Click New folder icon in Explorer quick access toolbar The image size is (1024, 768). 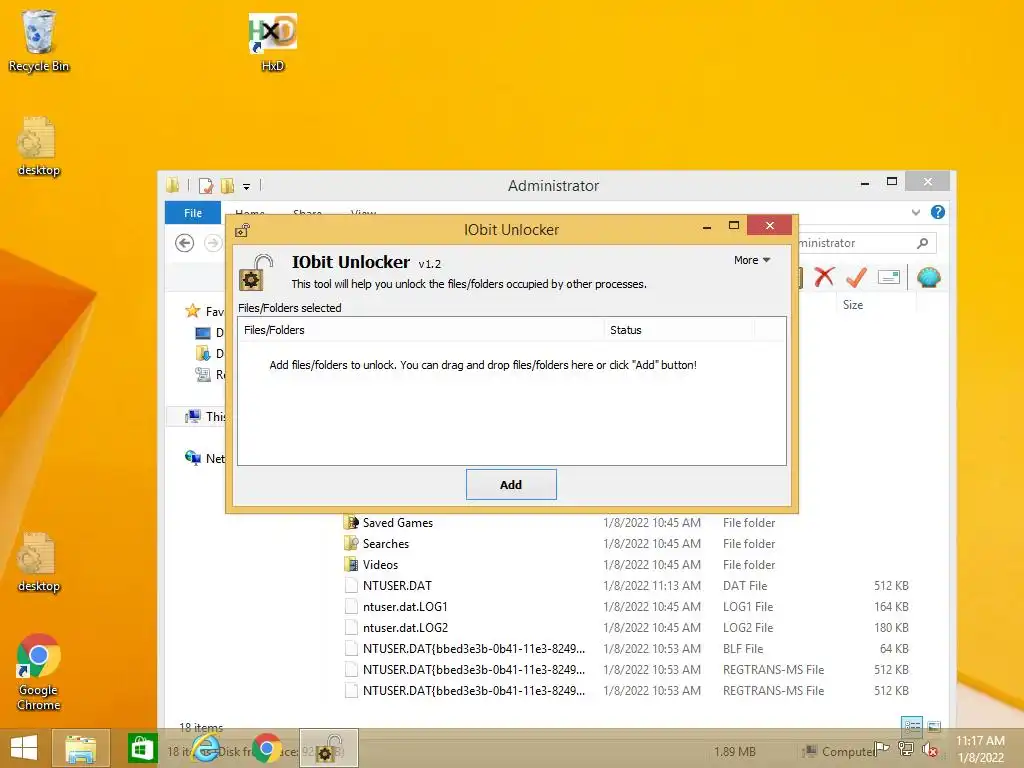[227, 186]
